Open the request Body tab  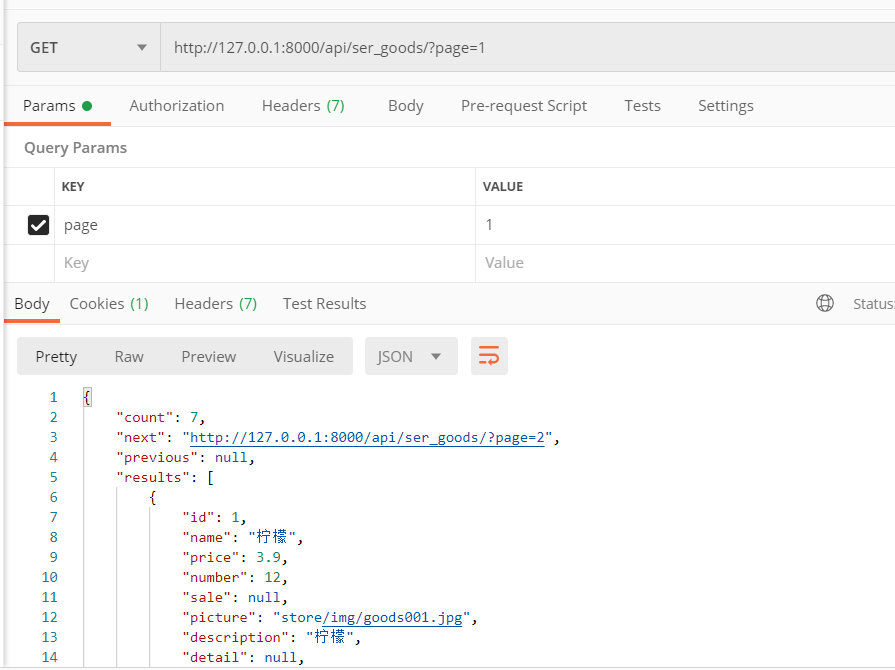[406, 106]
